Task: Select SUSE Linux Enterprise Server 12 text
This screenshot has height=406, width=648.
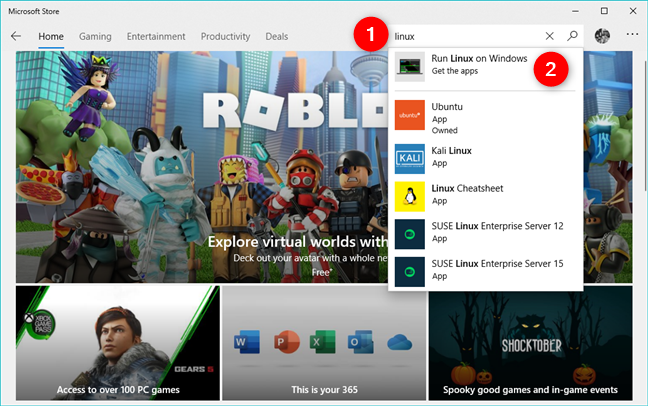Action: [497, 226]
